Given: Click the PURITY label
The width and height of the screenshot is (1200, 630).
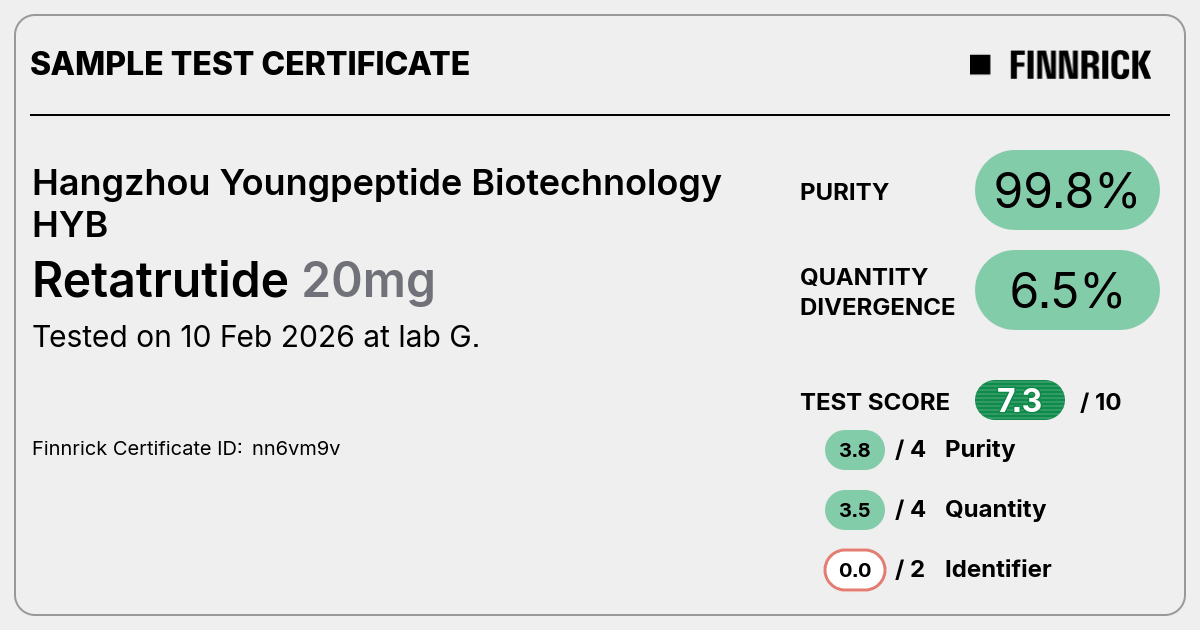Looking at the screenshot, I should 844,192.
